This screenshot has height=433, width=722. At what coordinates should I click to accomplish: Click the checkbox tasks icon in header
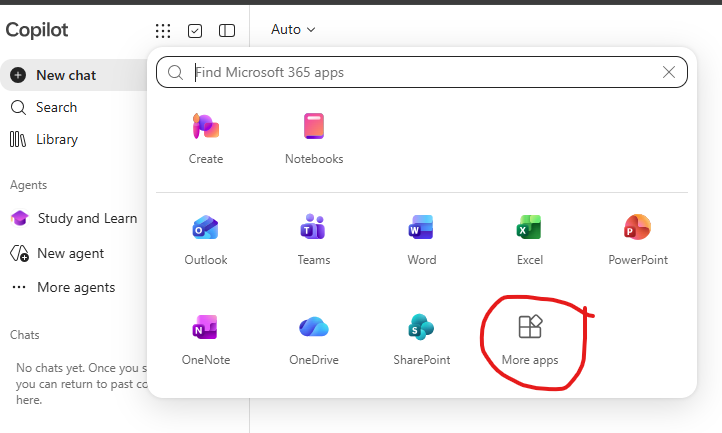[195, 30]
